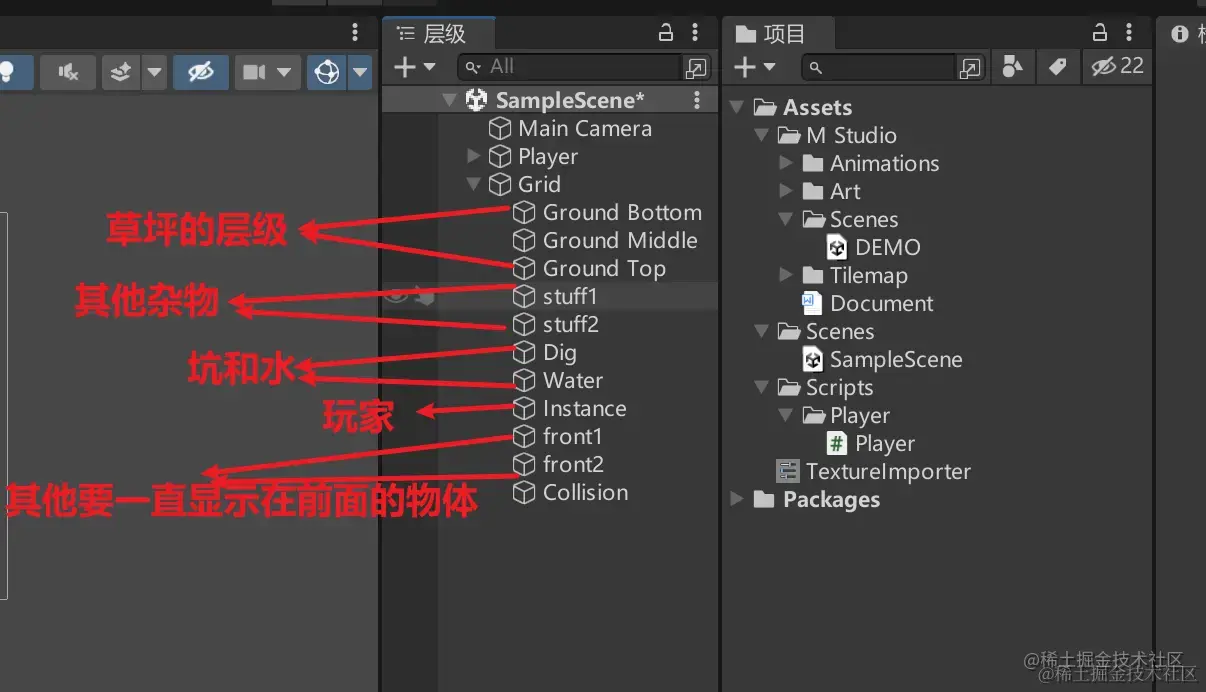Select the stuff1 object
The height and width of the screenshot is (692, 1206).
(x=569, y=296)
